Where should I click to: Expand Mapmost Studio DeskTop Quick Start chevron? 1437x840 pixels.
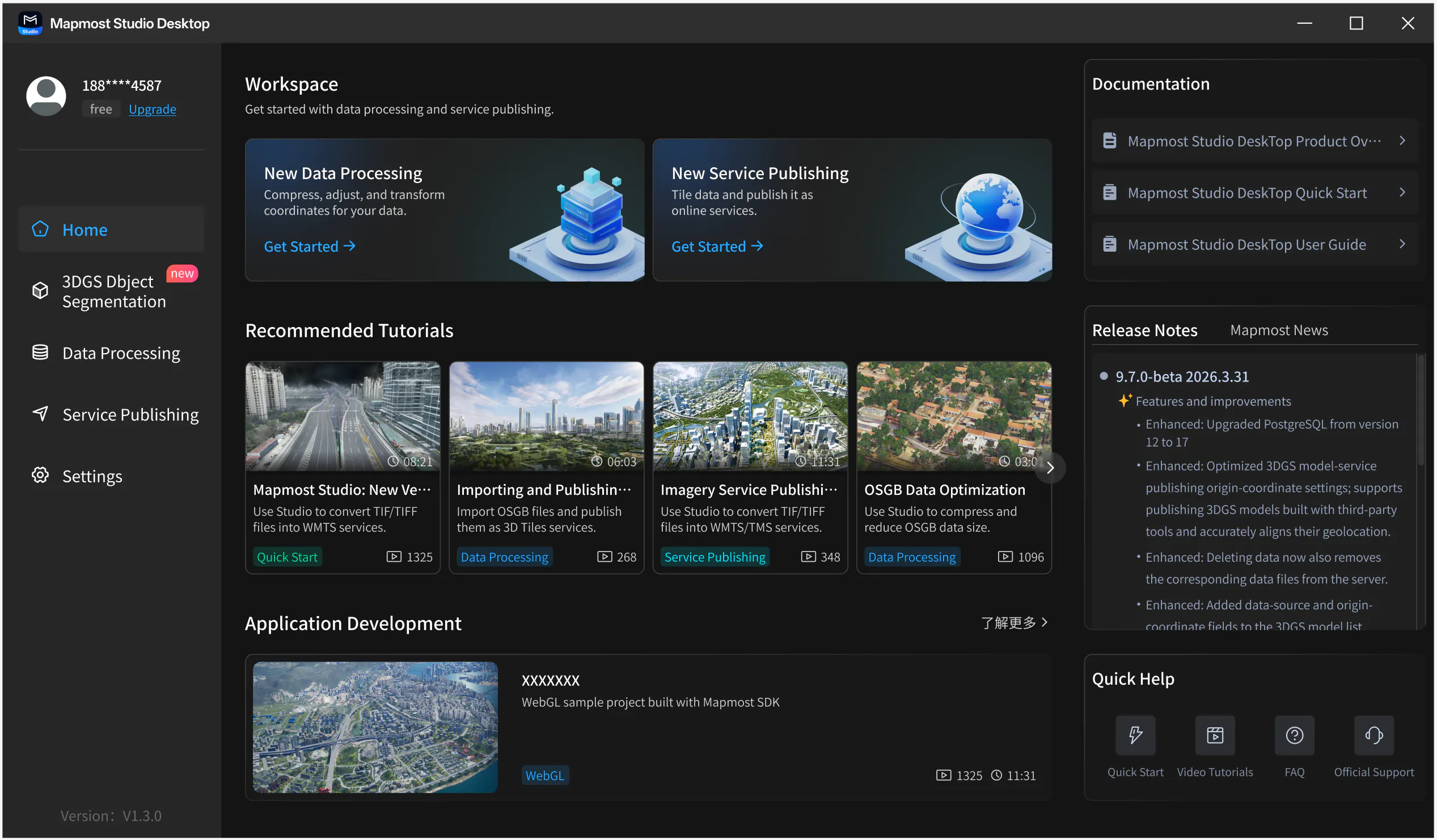coord(1403,192)
